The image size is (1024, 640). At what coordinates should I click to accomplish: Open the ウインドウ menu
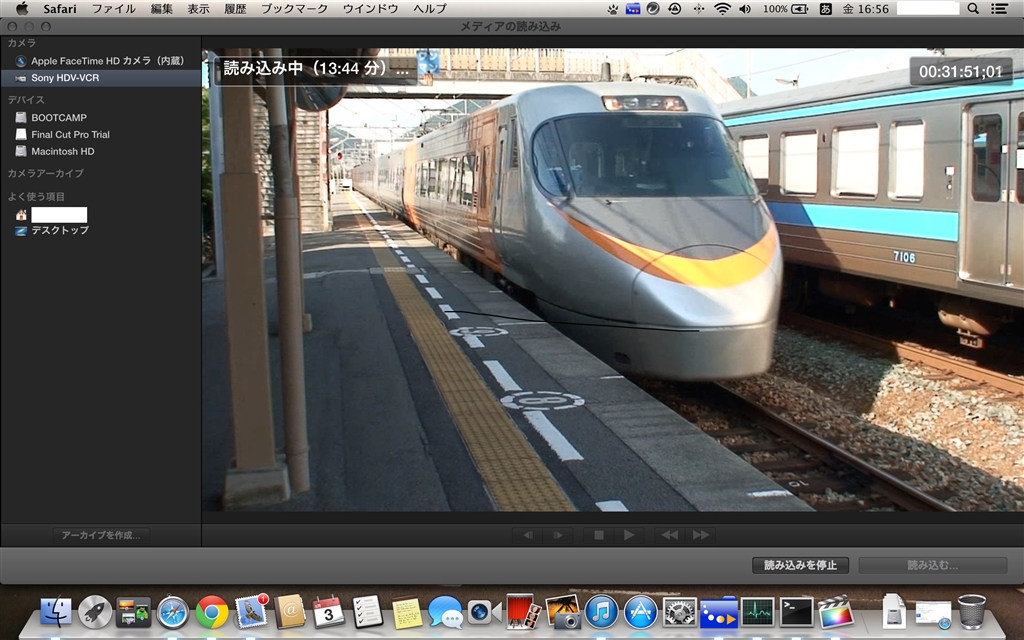click(370, 8)
